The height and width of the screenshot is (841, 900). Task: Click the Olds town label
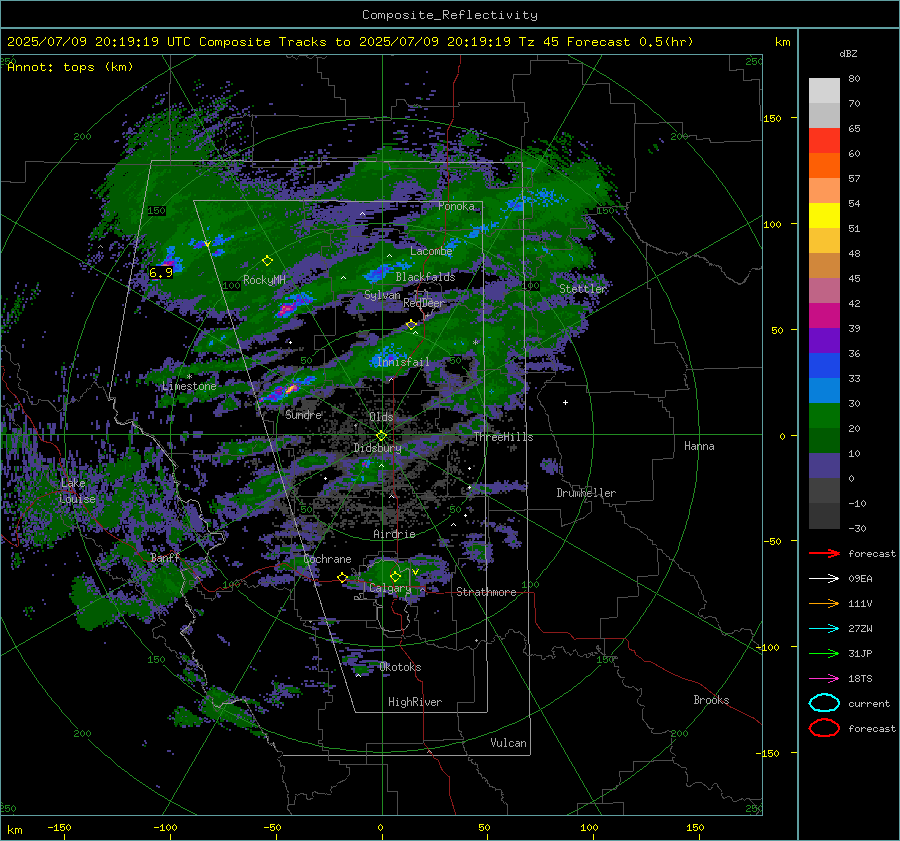tap(381, 417)
